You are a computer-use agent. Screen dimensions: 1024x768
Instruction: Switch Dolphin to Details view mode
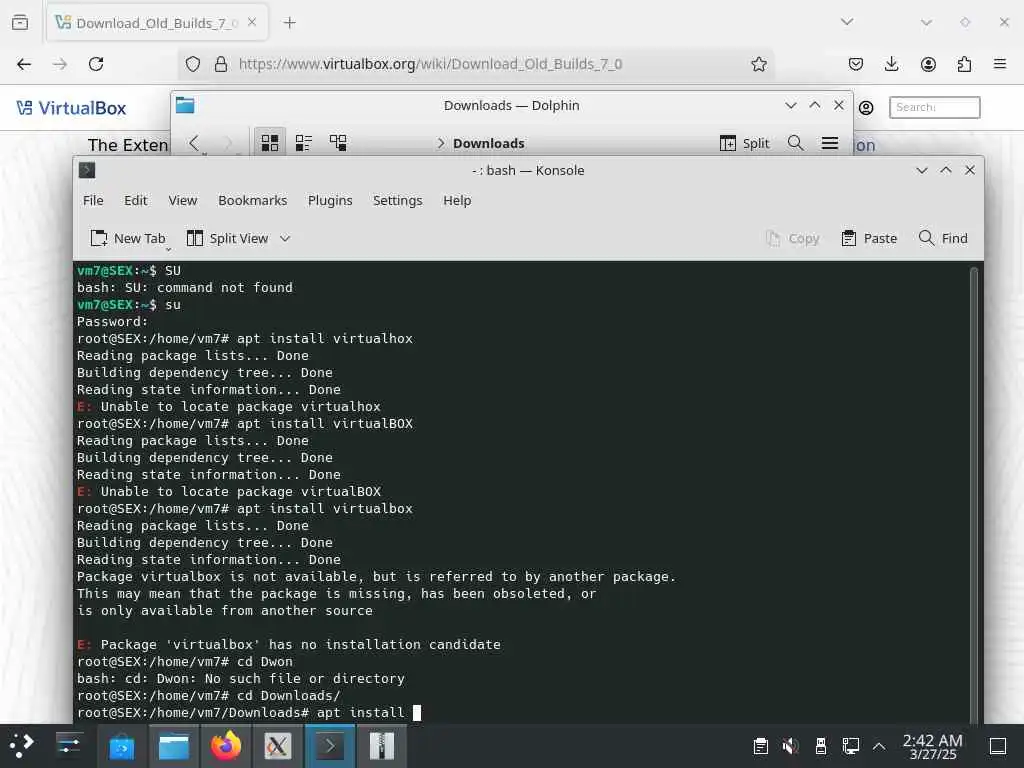[x=338, y=143]
